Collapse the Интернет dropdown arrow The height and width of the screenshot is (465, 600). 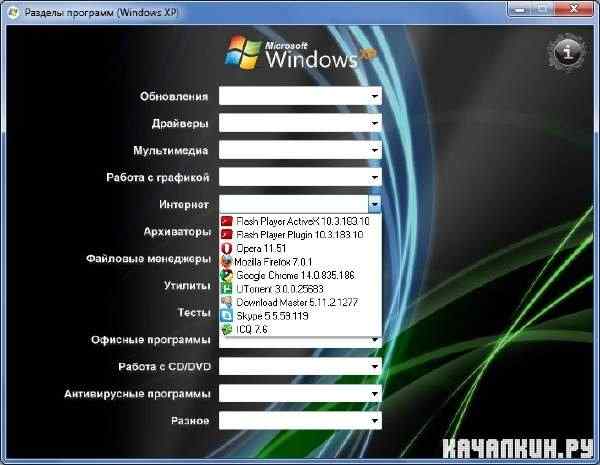[x=375, y=204]
